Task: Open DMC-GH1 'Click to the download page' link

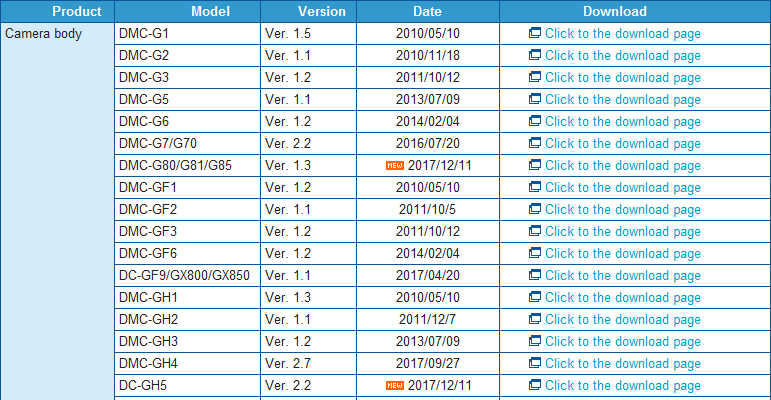Action: pyautogui.click(x=623, y=297)
